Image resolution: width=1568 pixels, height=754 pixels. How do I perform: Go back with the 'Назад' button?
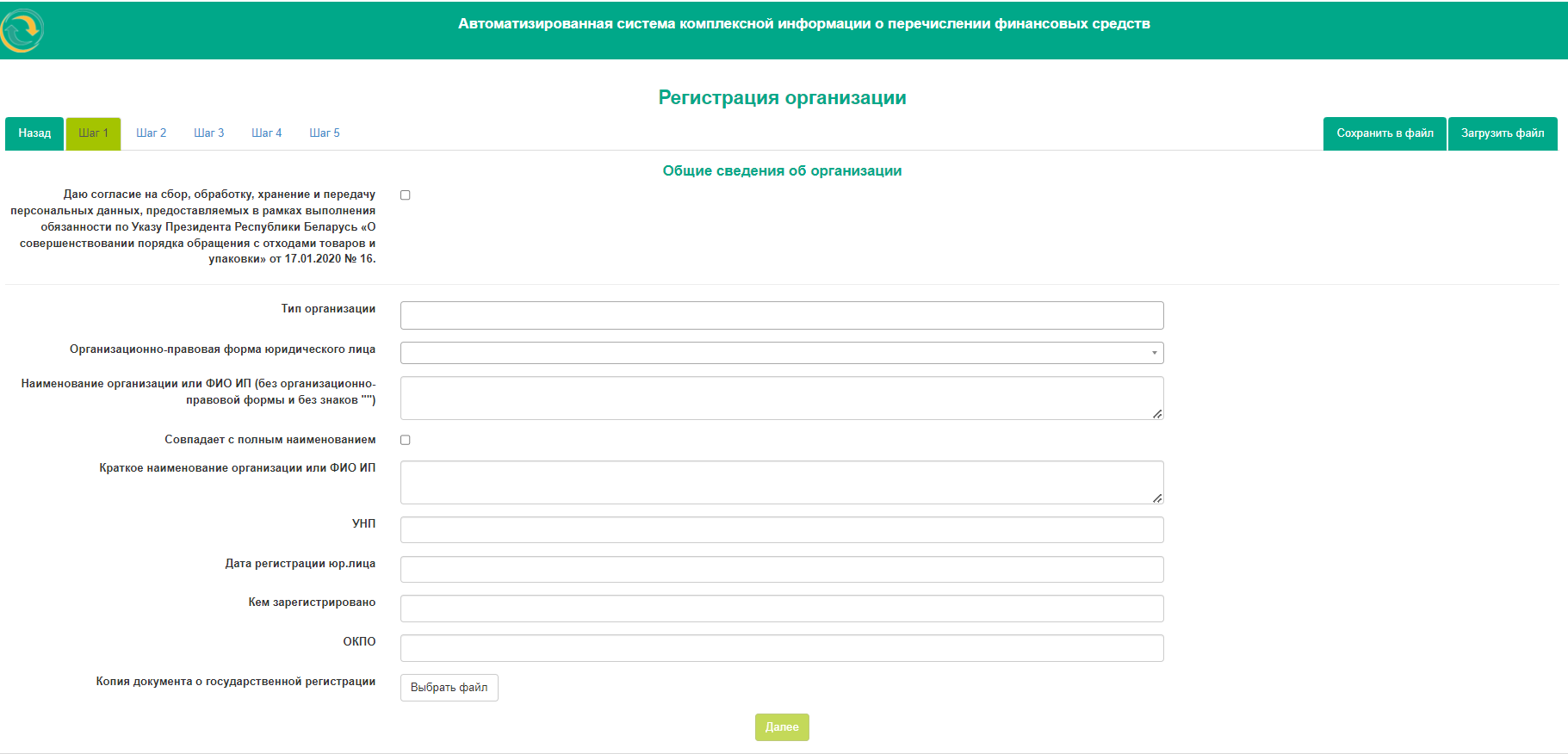click(x=34, y=133)
